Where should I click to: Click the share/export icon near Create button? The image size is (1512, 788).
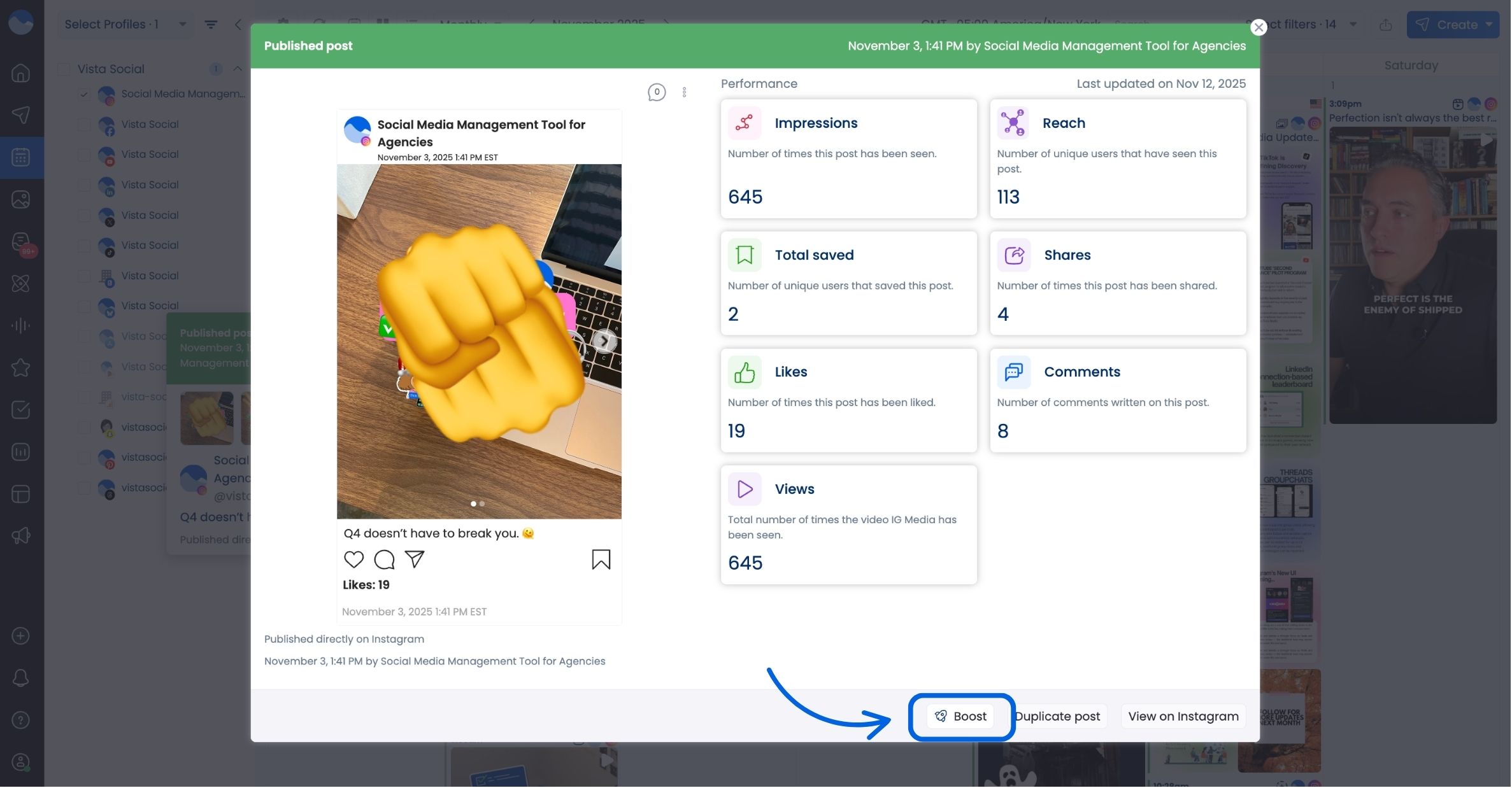click(1387, 24)
